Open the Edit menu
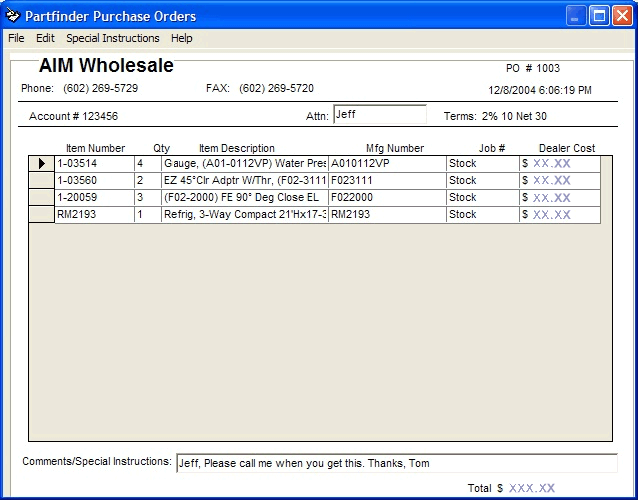The width and height of the screenshot is (638, 500). [x=45, y=38]
